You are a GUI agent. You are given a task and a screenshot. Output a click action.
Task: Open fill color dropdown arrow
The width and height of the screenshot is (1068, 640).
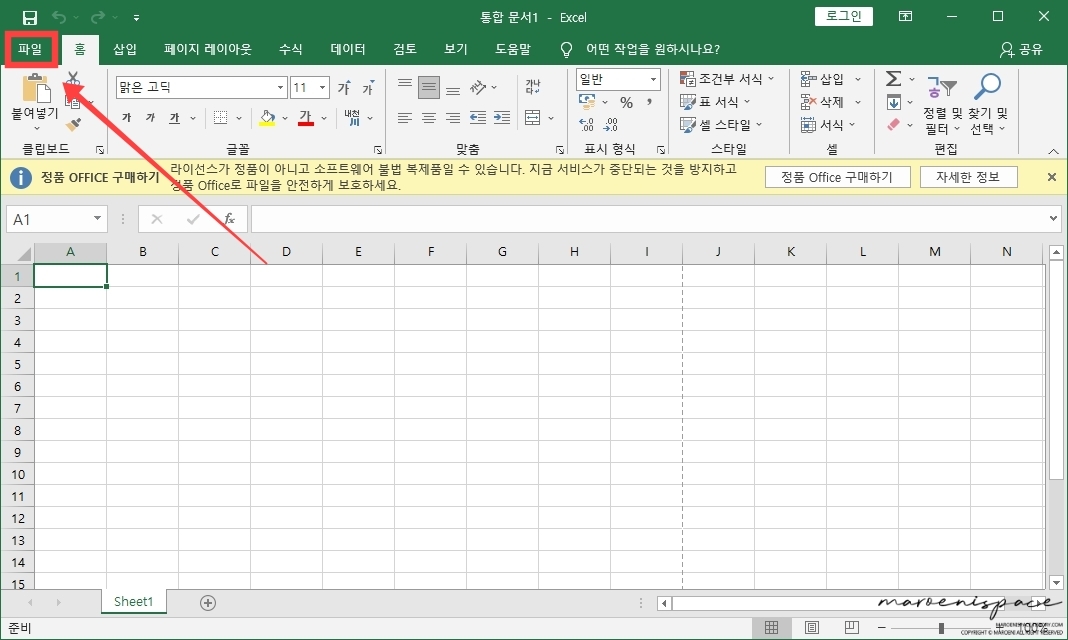(285, 118)
